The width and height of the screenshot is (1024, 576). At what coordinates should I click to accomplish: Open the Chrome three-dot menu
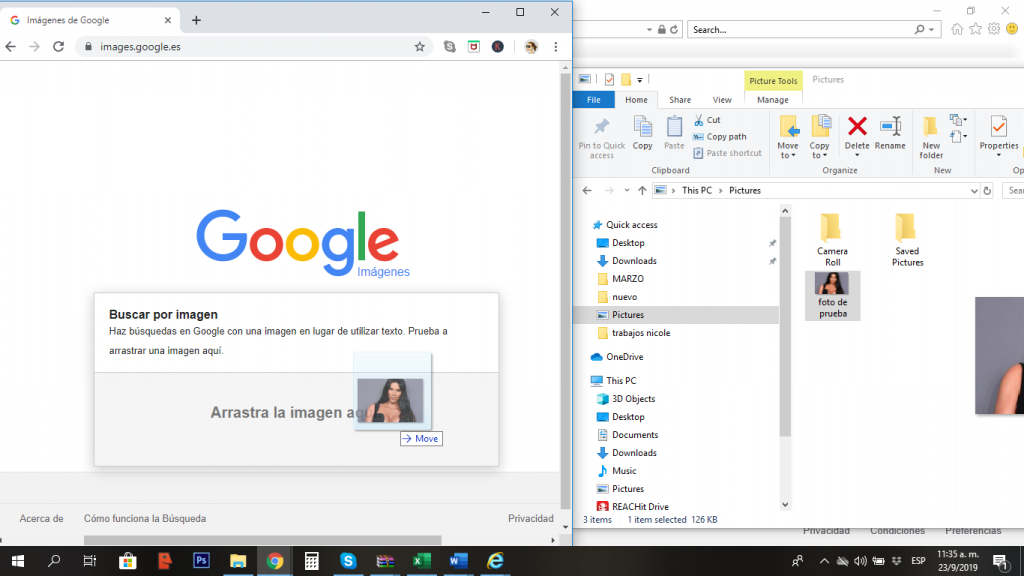click(x=556, y=46)
